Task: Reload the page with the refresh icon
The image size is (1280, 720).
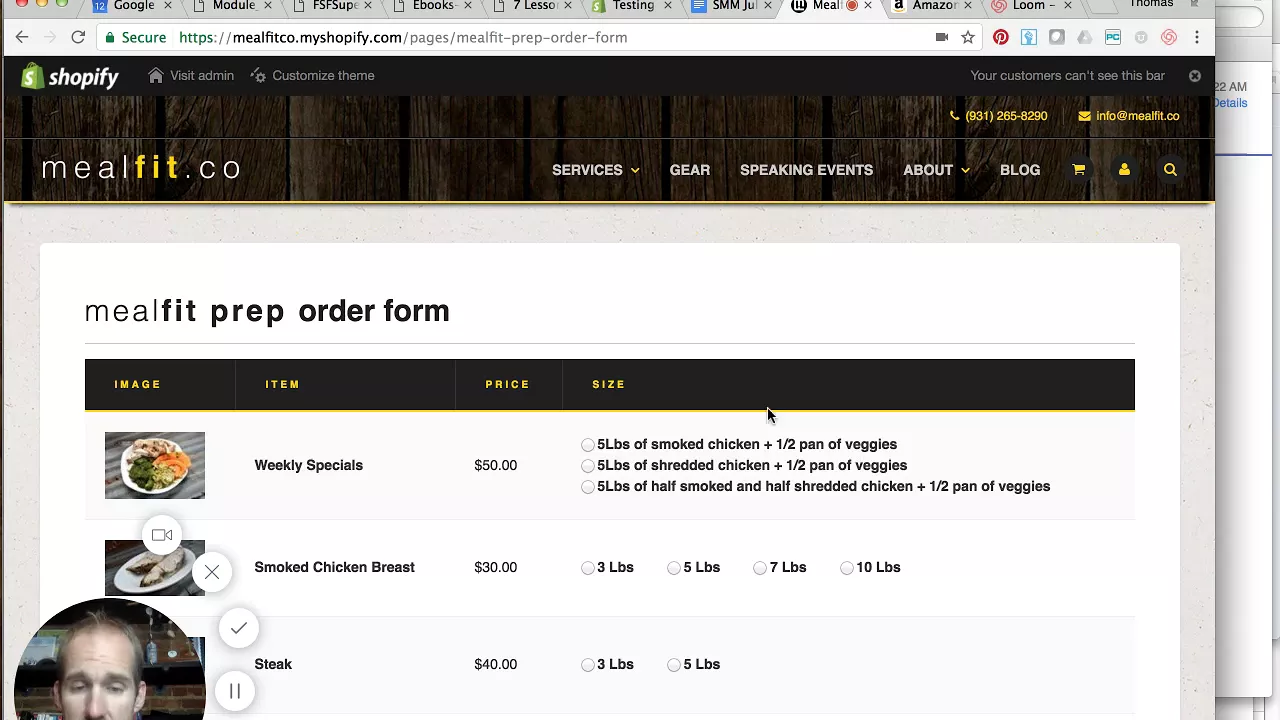Action: 78,37
